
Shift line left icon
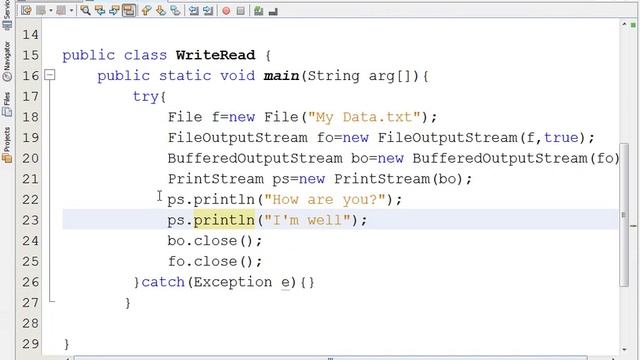click(193, 11)
